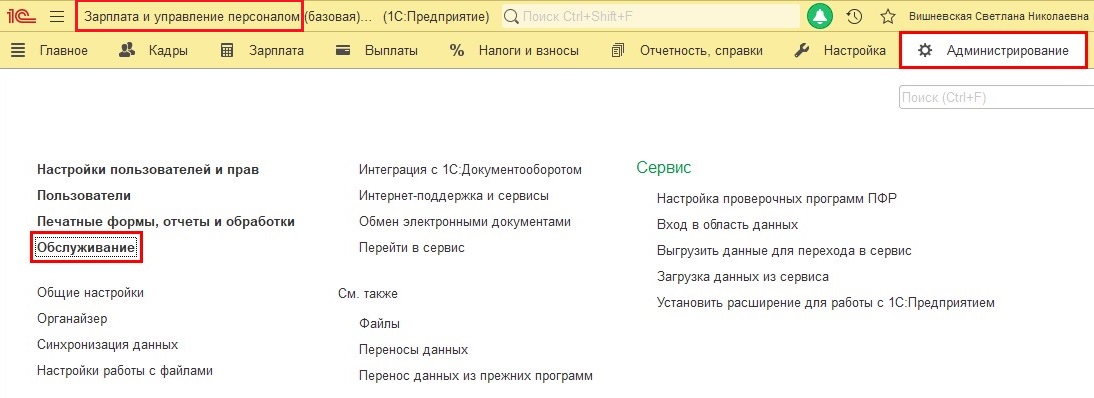Open the Зарплата section
Image resolution: width=1094 pixels, height=398 pixels.
[x=262, y=50]
